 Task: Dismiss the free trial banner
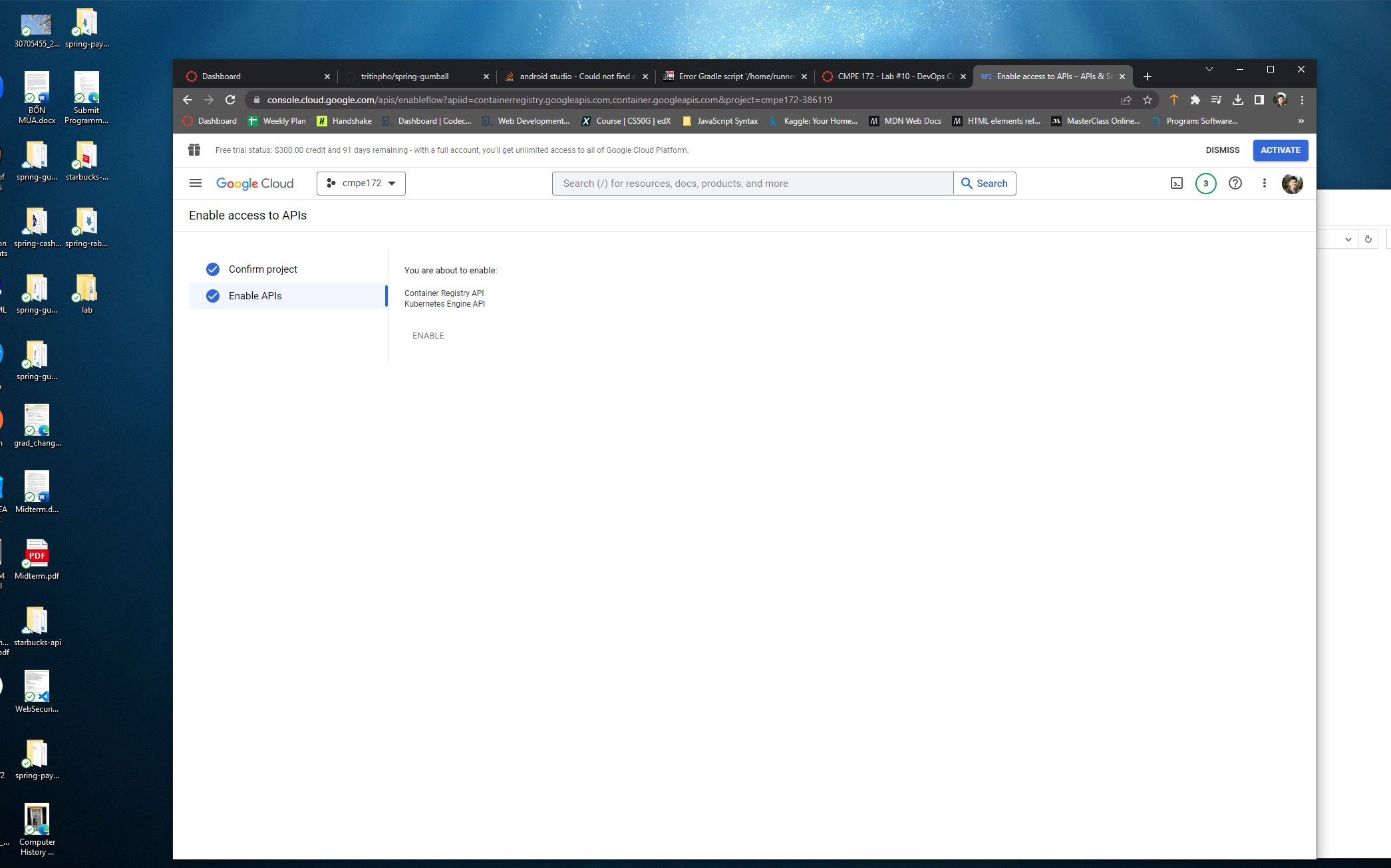pos(1222,150)
